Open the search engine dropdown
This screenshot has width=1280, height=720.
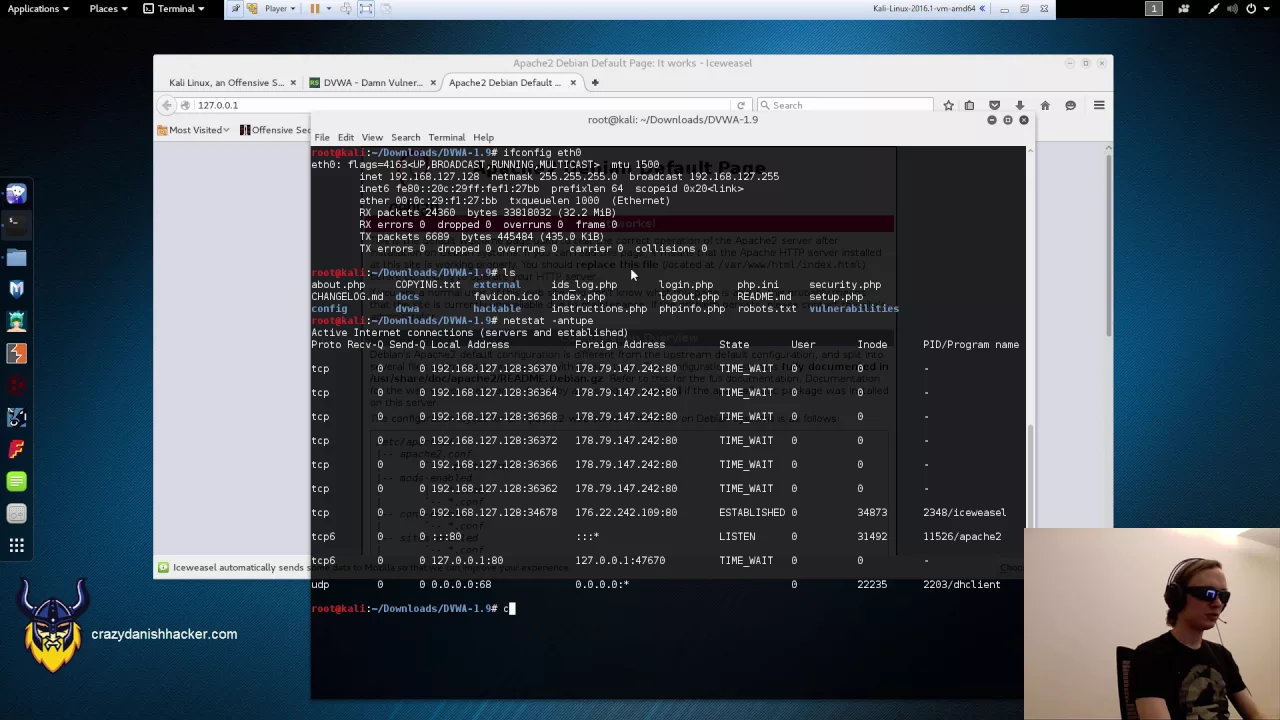(x=765, y=105)
